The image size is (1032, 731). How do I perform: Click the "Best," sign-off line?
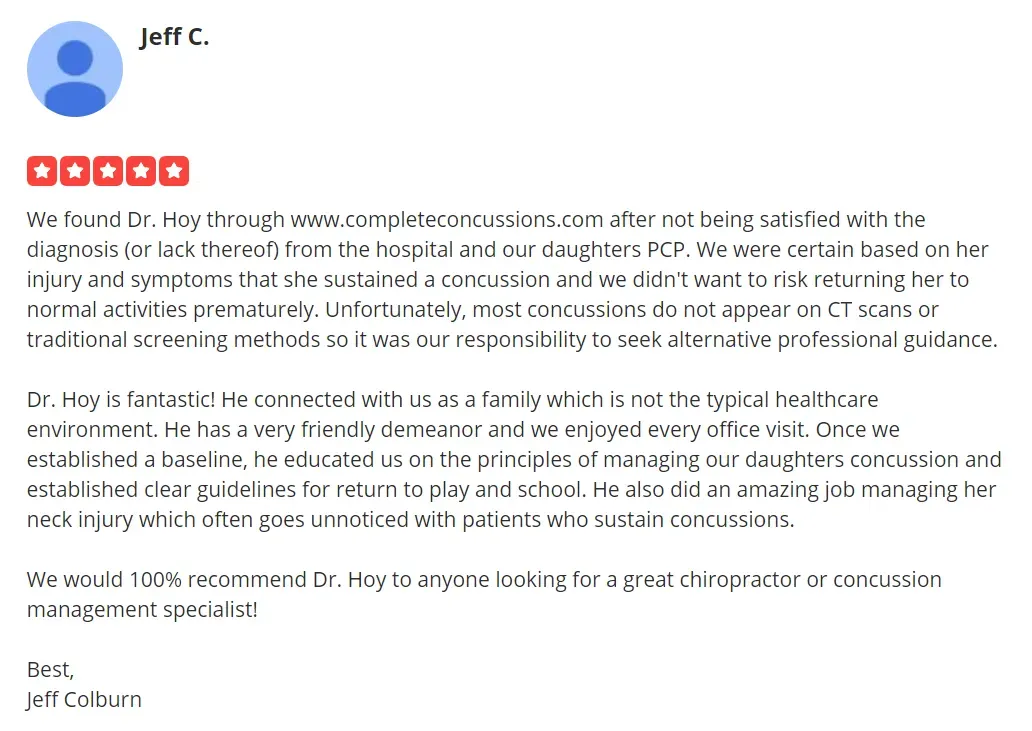pos(51,670)
